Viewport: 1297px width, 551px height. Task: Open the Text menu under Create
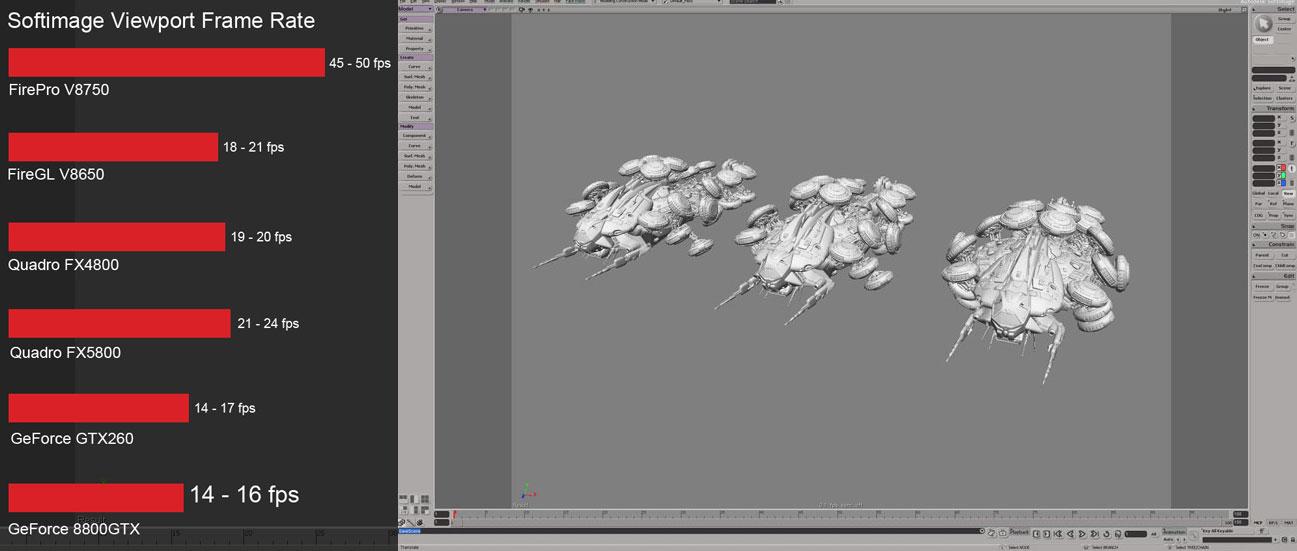coord(415,117)
